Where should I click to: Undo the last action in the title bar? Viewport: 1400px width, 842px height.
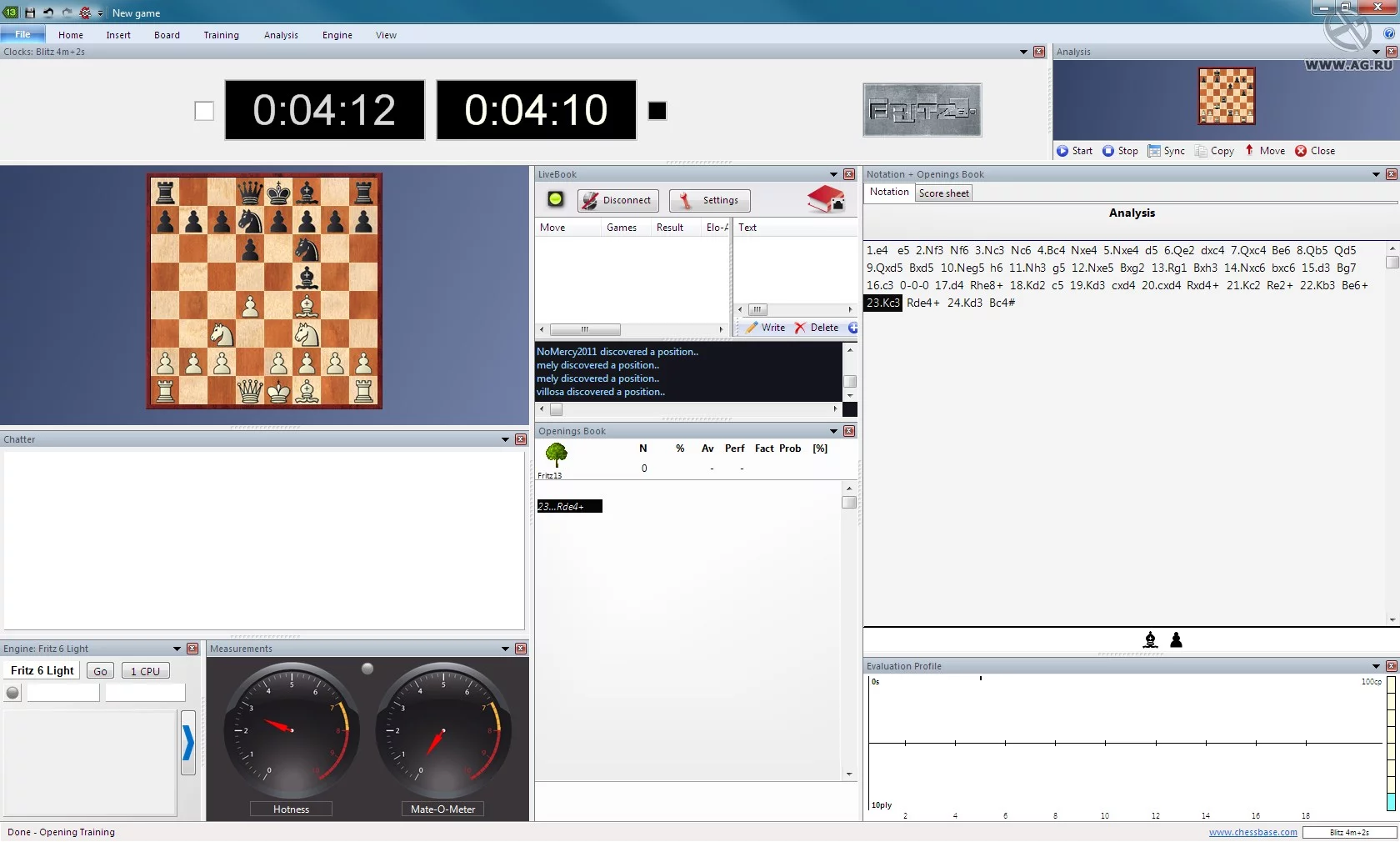[x=48, y=13]
